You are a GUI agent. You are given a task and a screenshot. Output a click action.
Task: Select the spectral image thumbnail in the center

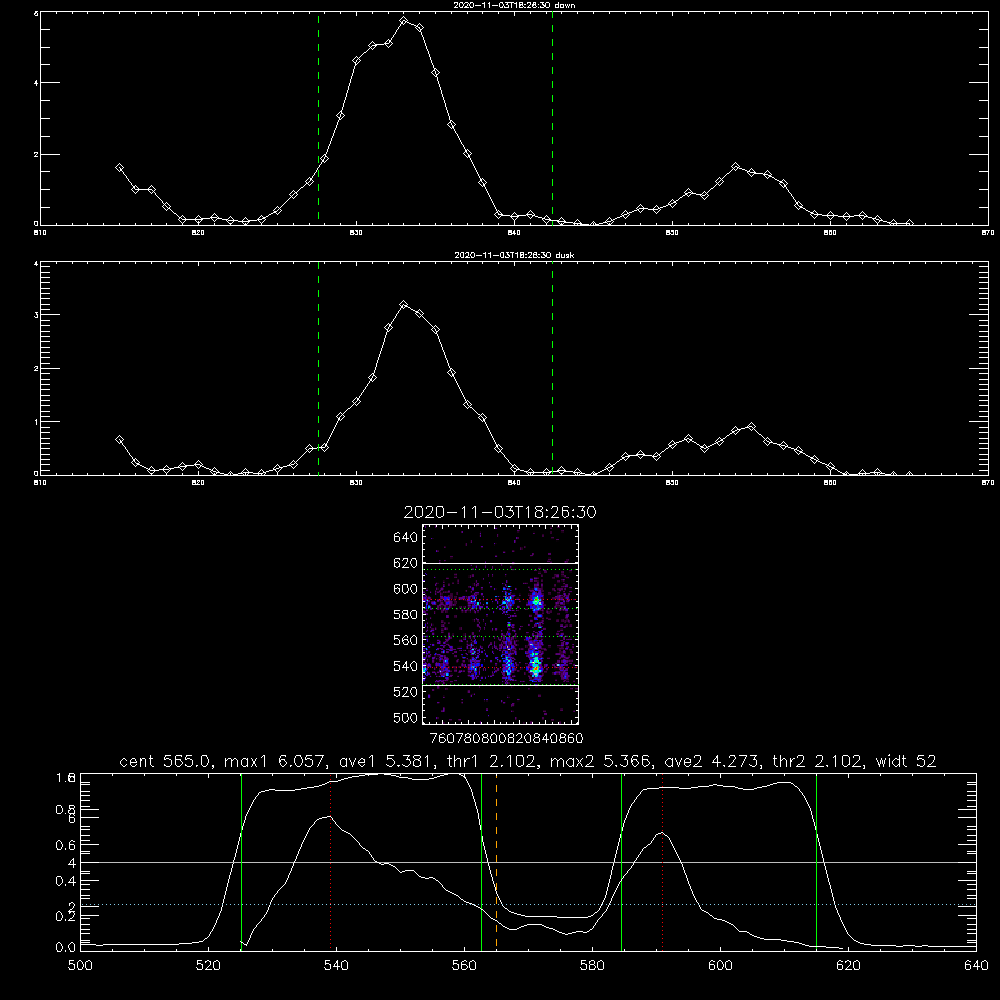click(500, 624)
